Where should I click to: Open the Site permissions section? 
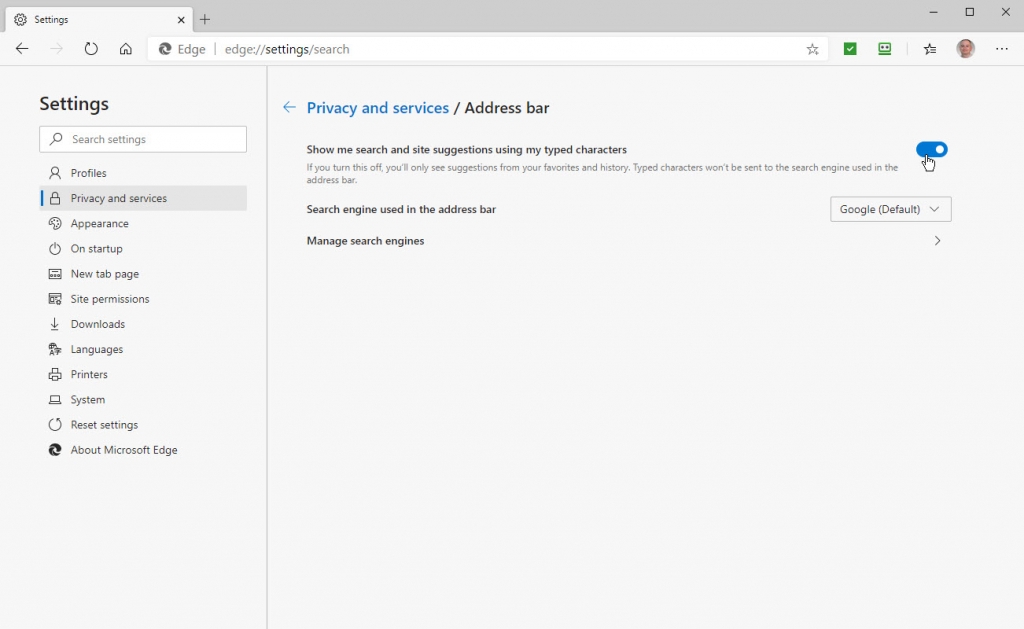coord(109,298)
